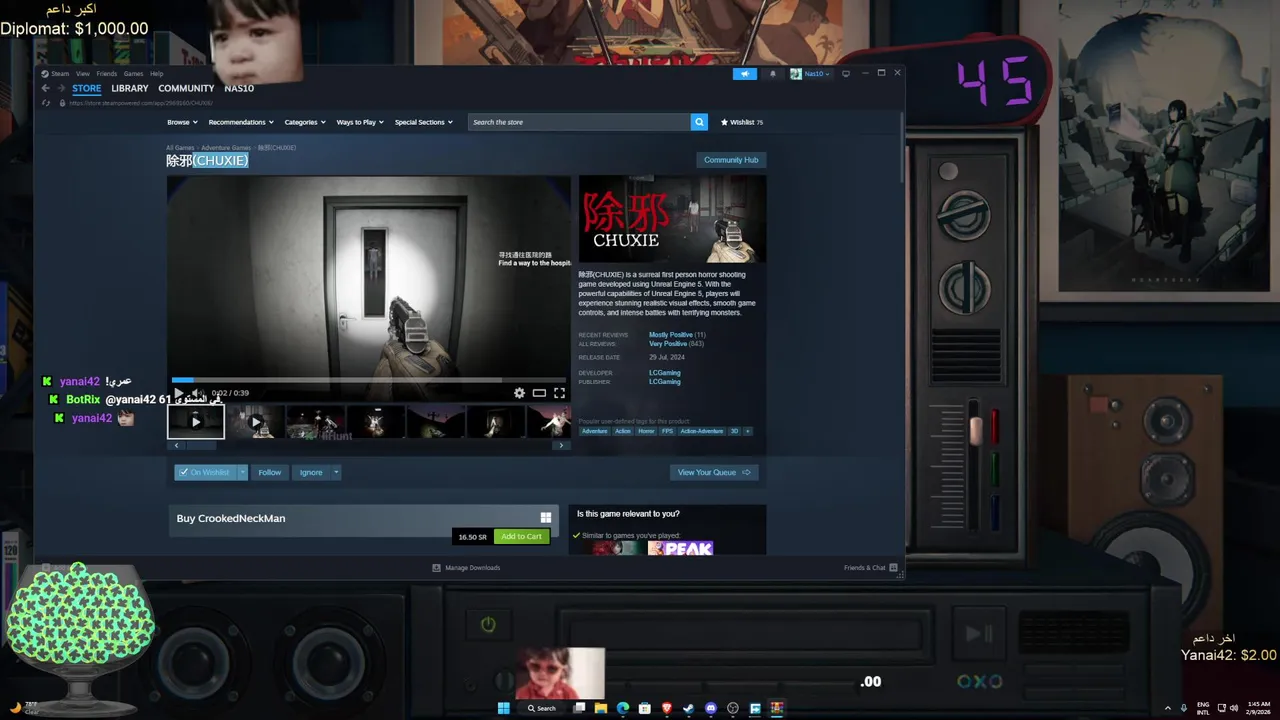
Task: Open the Help menu
Action: (156, 73)
